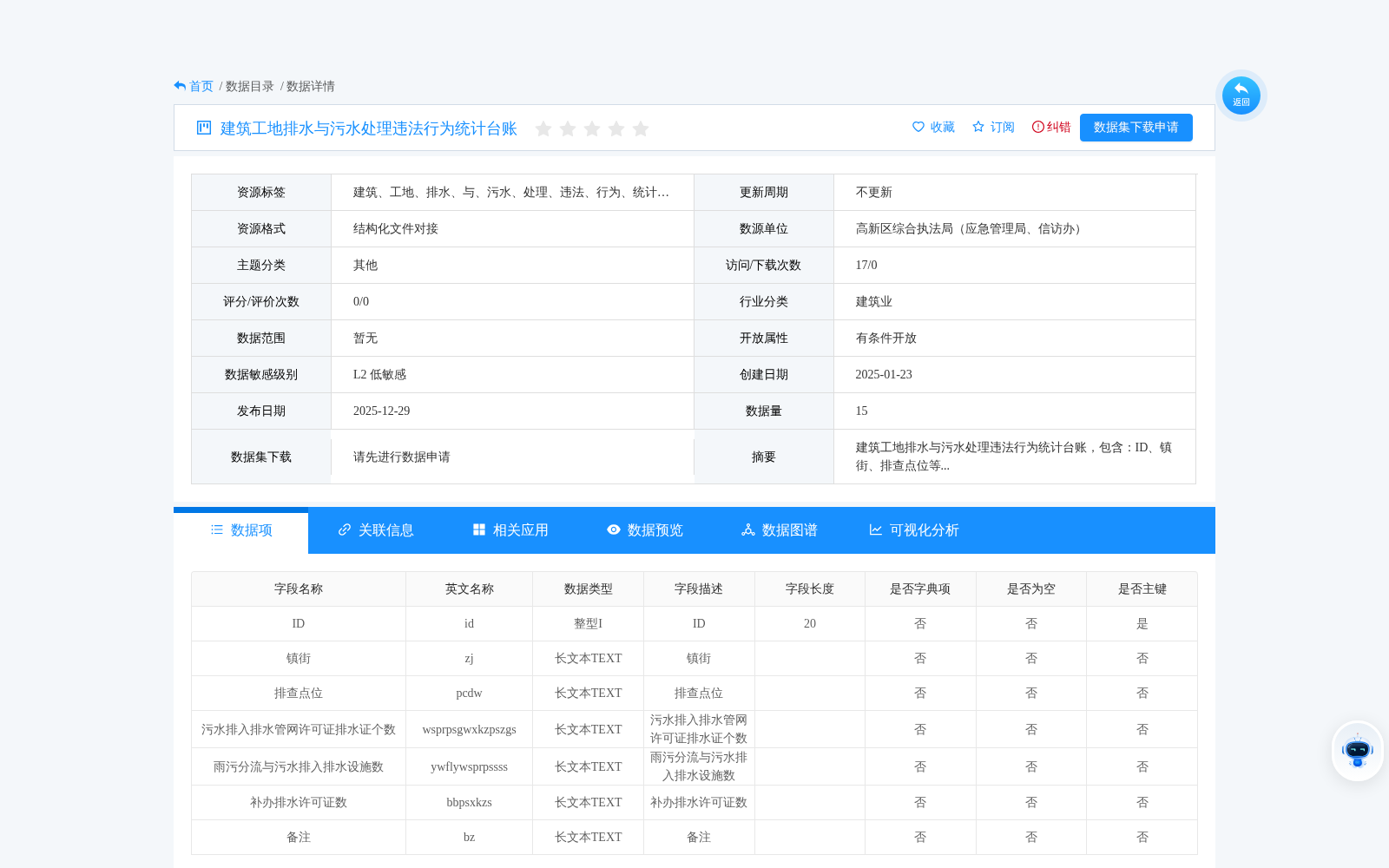Click the link icon on 关联信息 tab
Viewport: 1389px width, 868px height.
pyautogui.click(x=345, y=529)
